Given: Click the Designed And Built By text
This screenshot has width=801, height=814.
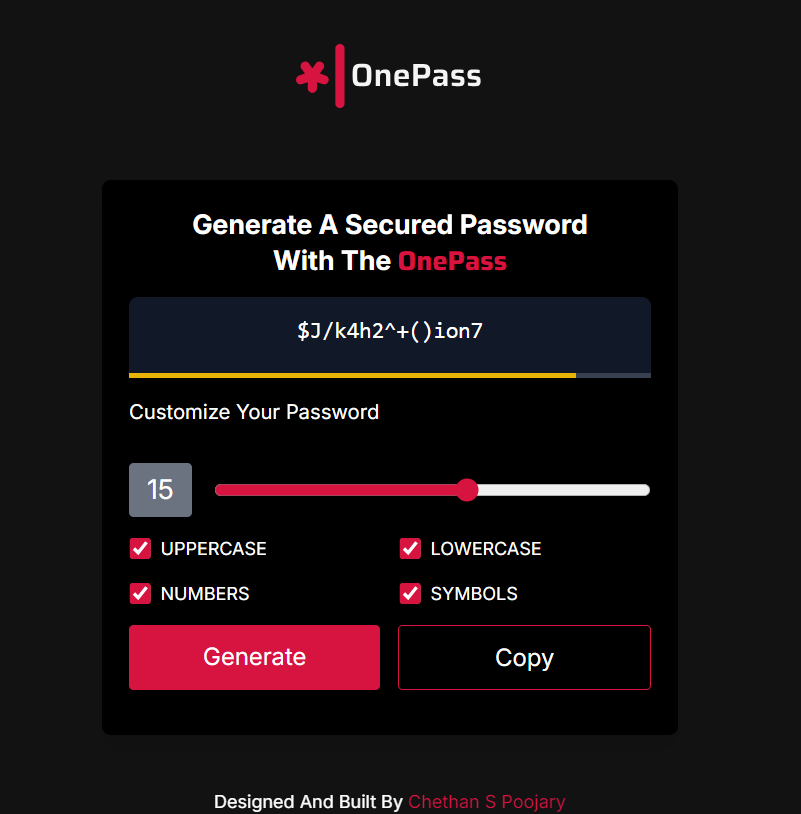Looking at the screenshot, I should (x=308, y=802).
